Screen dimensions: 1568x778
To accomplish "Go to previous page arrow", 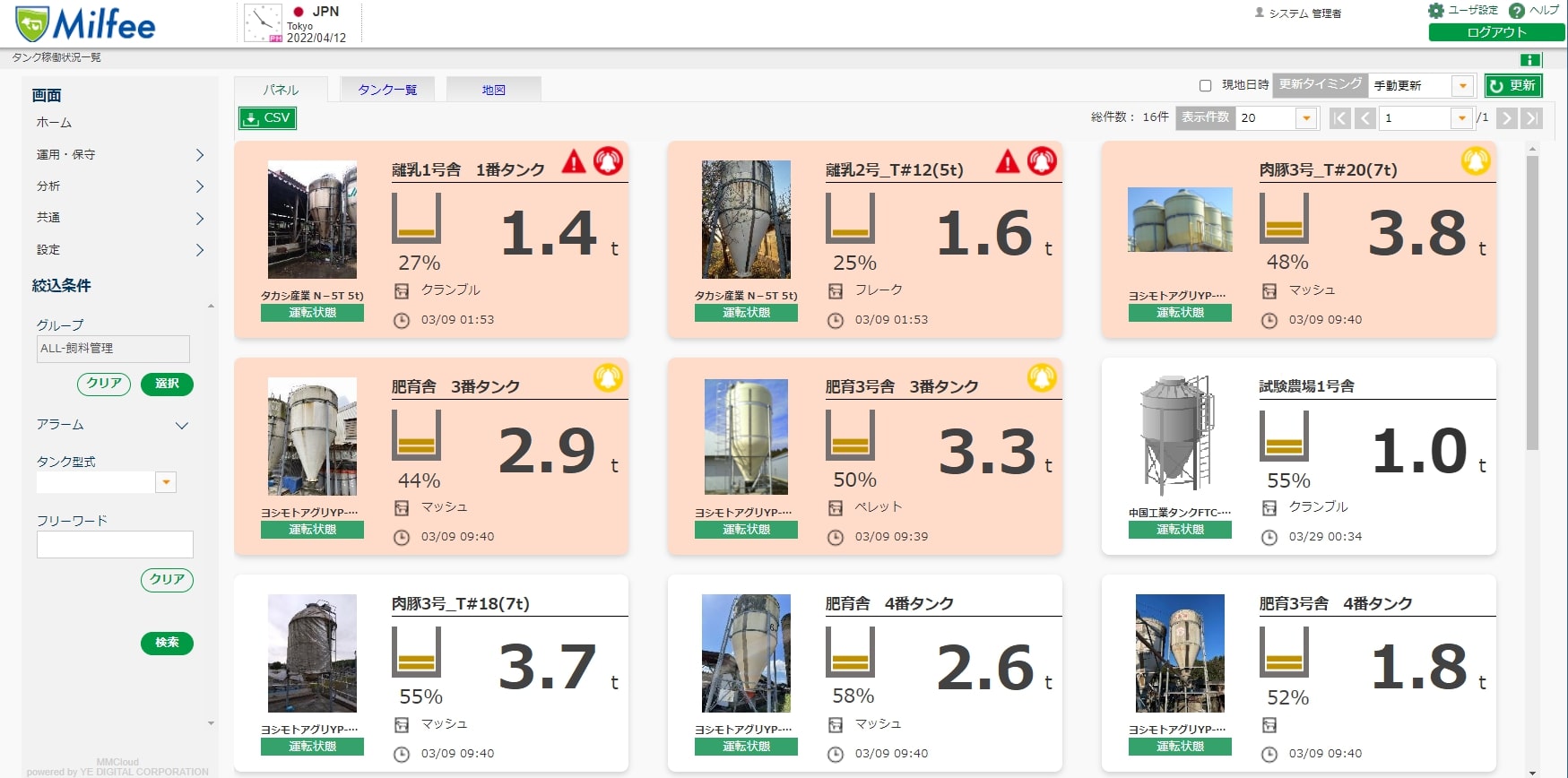I will pos(1365,118).
